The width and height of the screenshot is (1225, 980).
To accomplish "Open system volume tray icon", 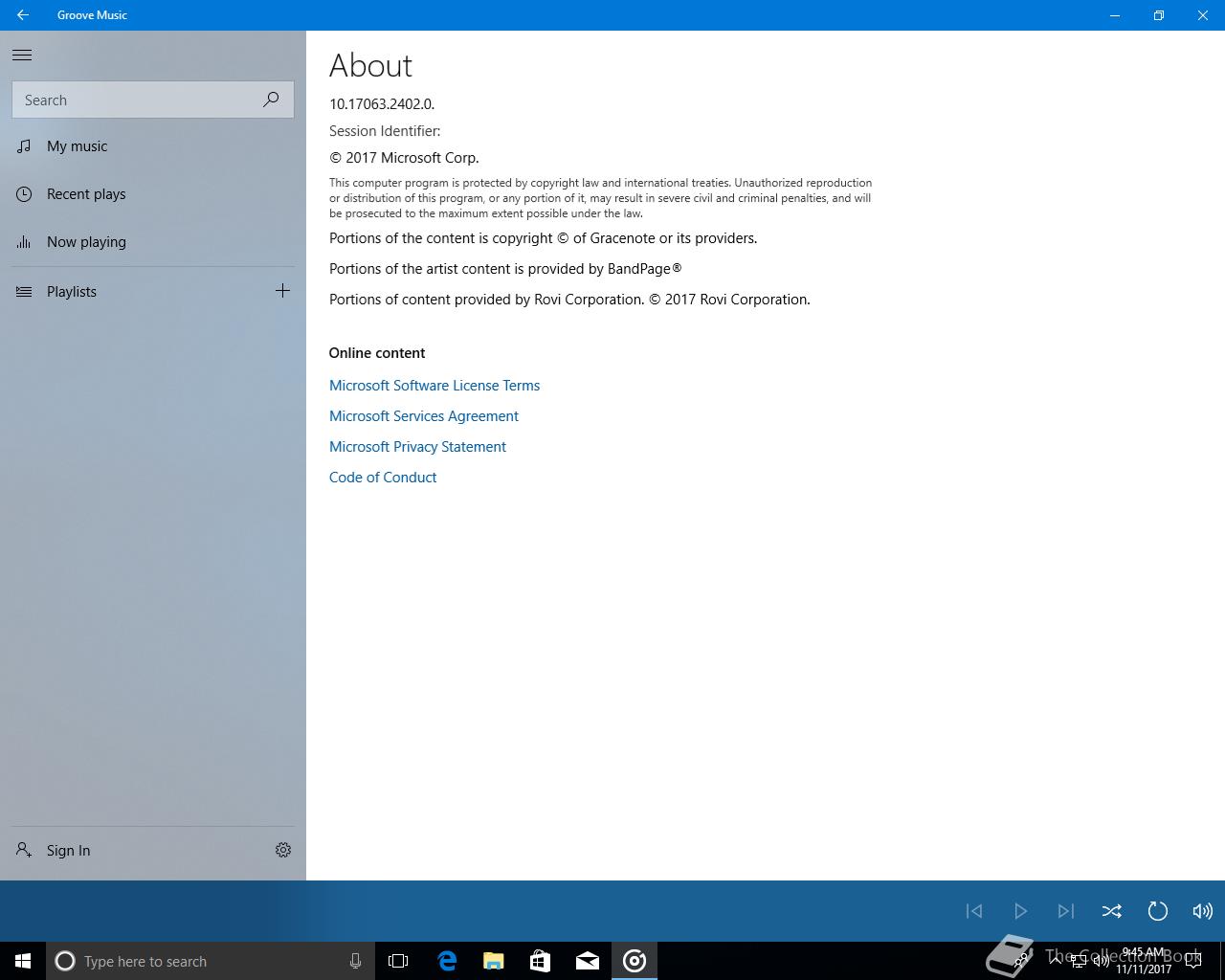I will coord(1101,961).
